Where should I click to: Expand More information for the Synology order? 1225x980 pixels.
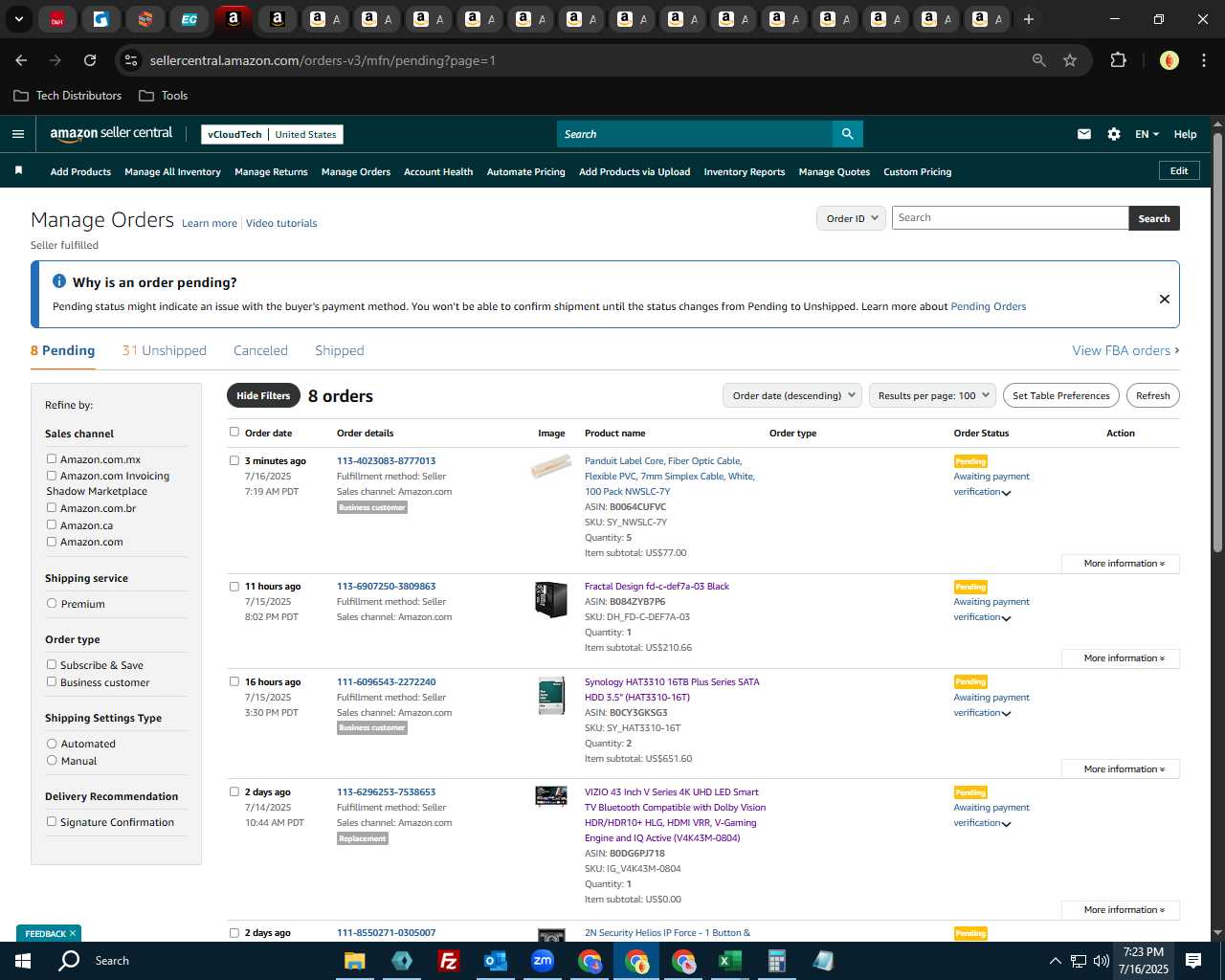(x=1121, y=769)
